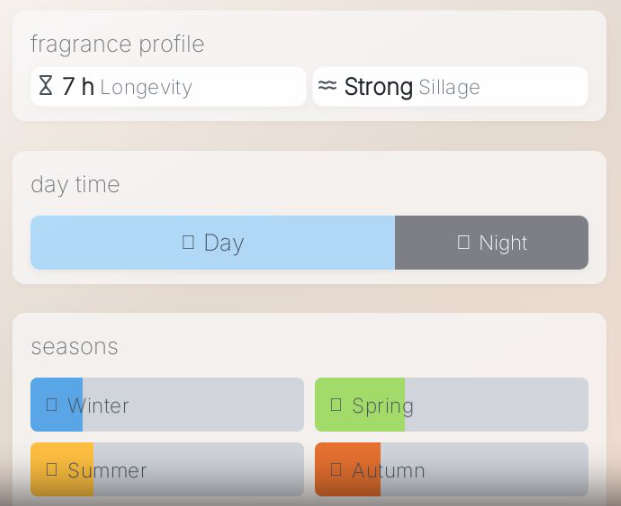Click the "fragrance profile" section heading
The width and height of the screenshot is (621, 506).
point(117,44)
